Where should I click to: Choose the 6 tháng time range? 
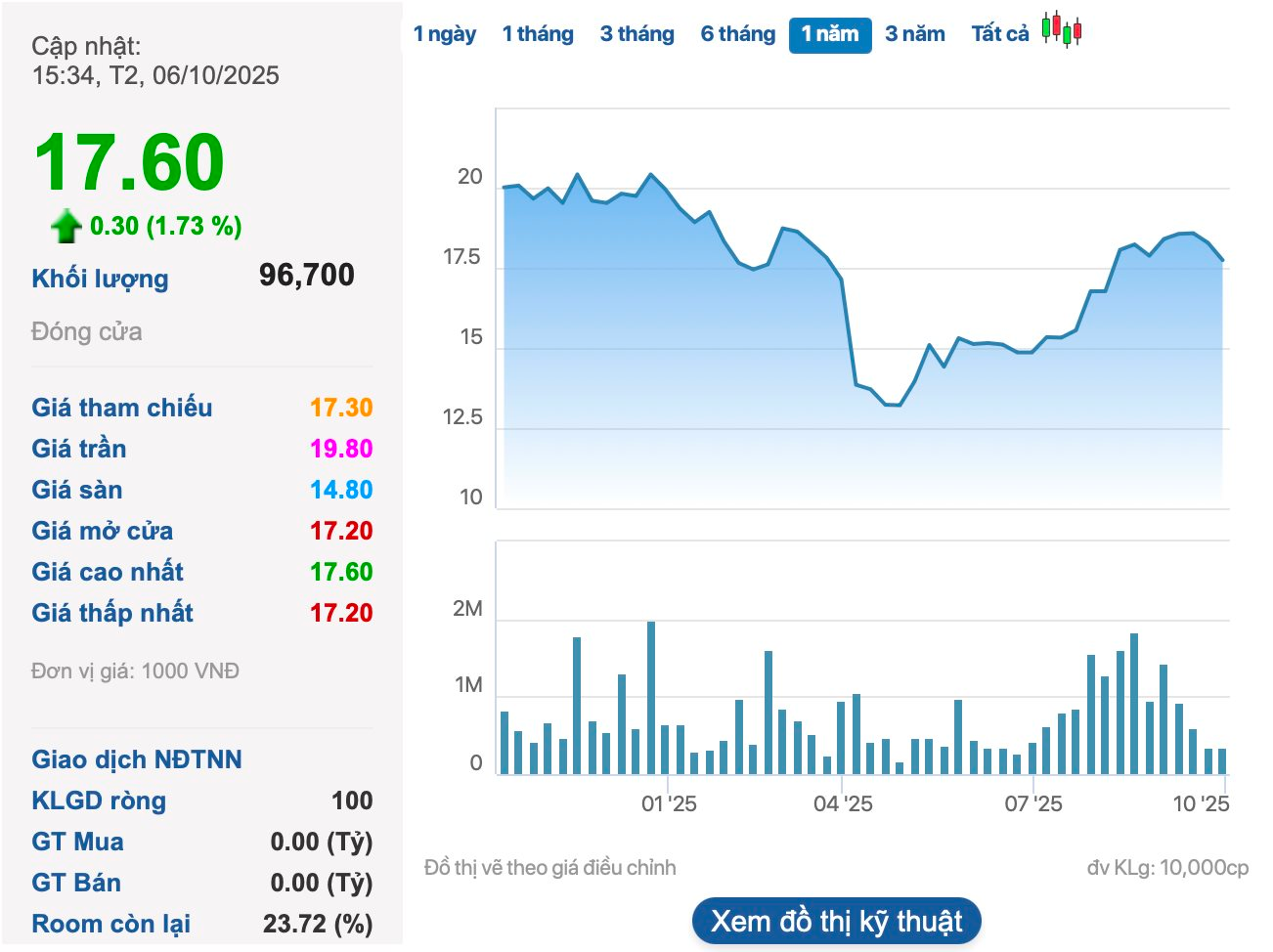(737, 34)
